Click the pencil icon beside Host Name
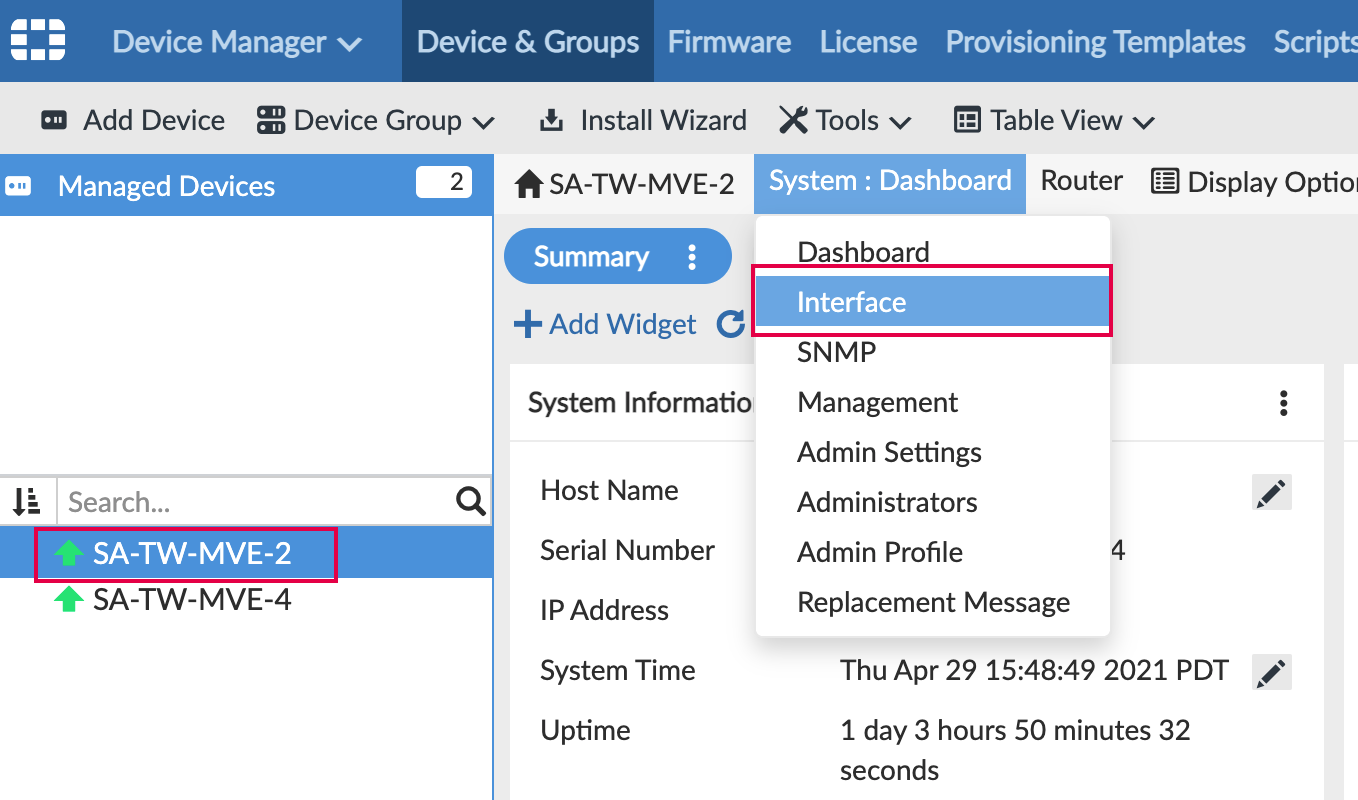The height and width of the screenshot is (800, 1358). 1271,491
